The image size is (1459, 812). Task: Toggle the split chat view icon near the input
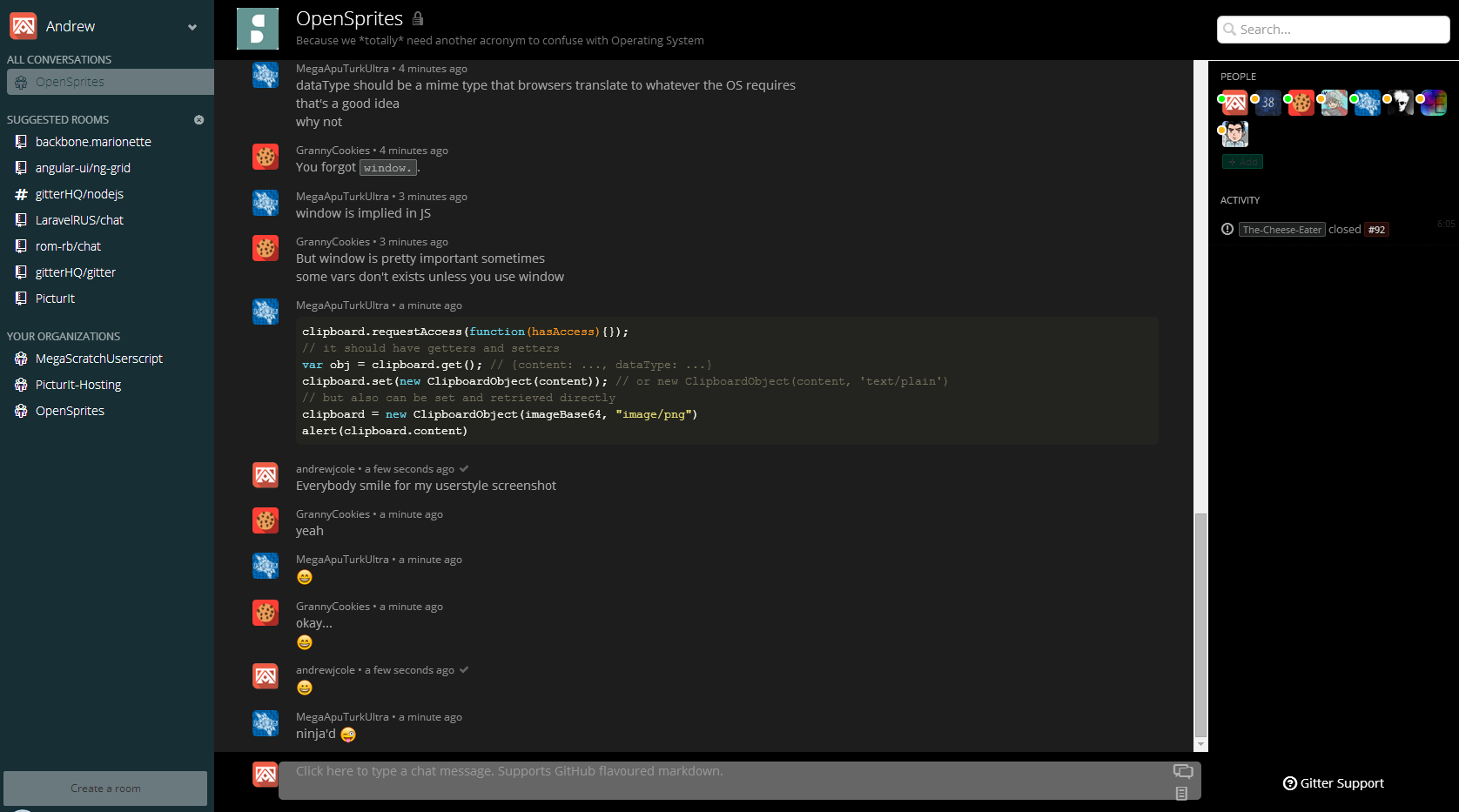click(x=1183, y=771)
